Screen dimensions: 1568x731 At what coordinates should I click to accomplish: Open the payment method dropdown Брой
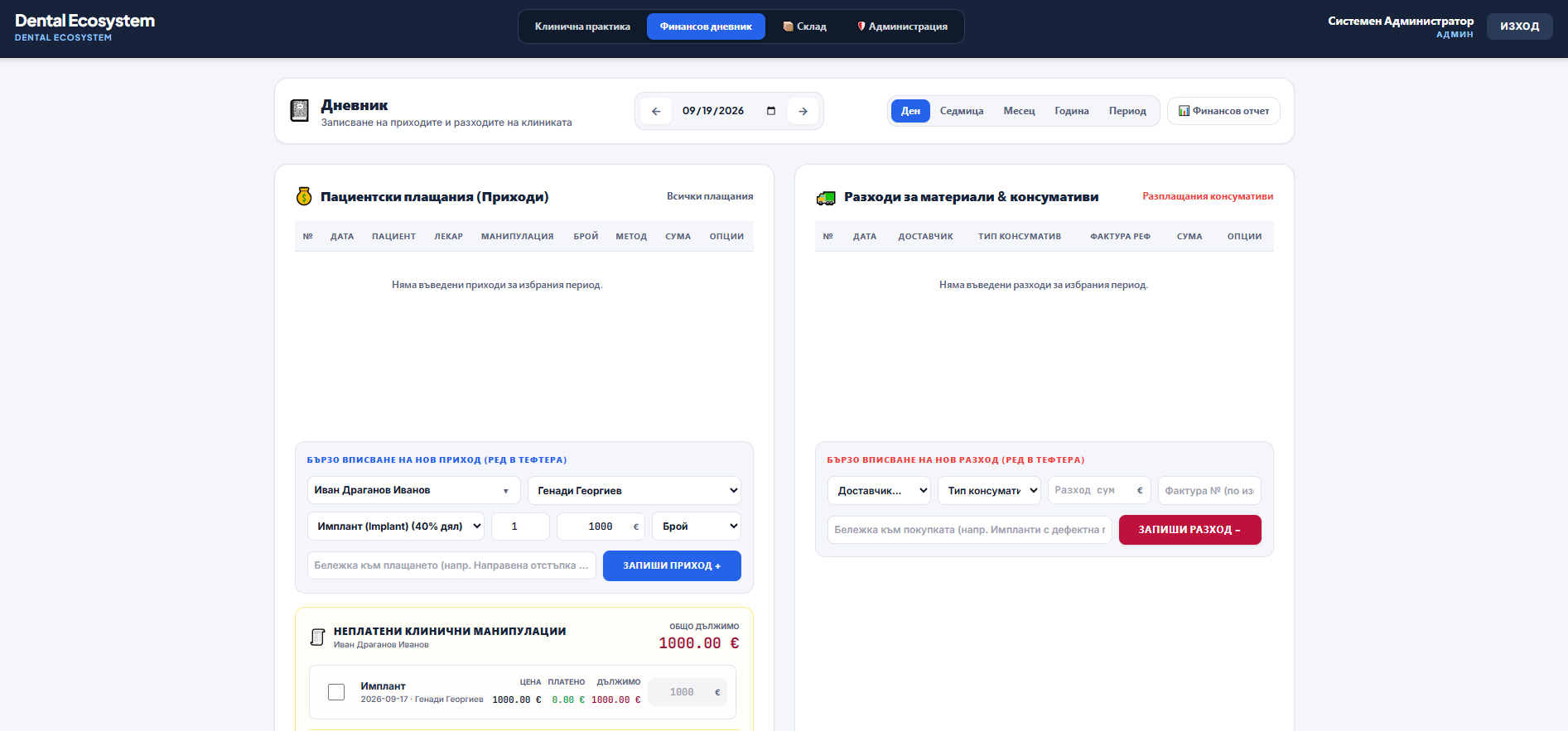697,527
